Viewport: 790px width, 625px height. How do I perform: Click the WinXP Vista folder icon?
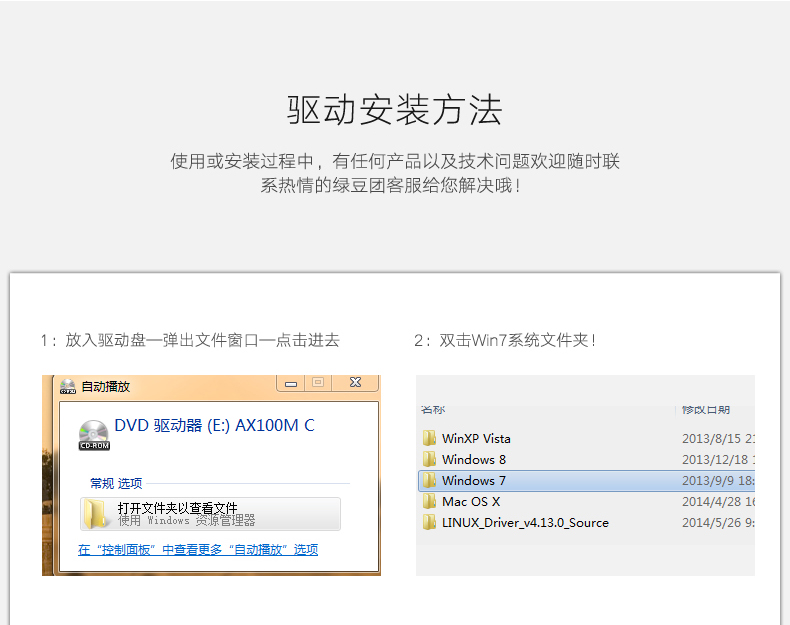(429, 438)
